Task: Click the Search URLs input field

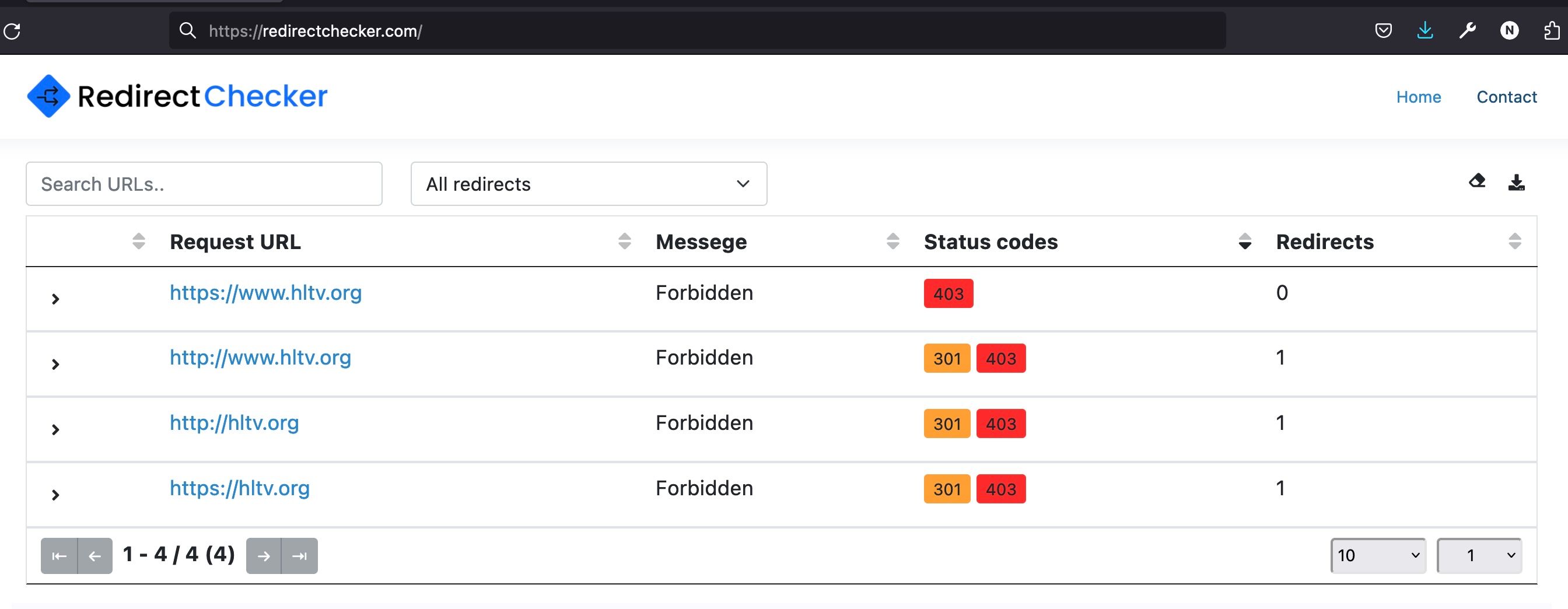Action: 204,184
